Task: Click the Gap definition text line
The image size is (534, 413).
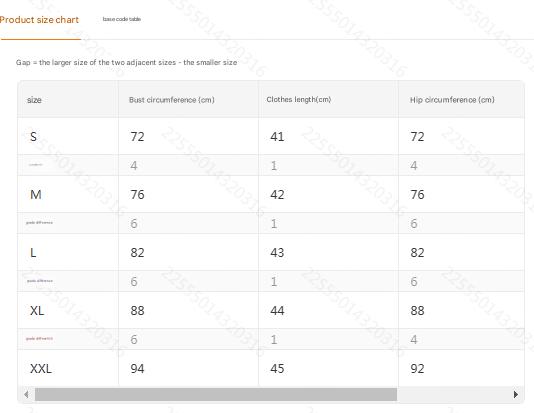Action: click(x=126, y=62)
